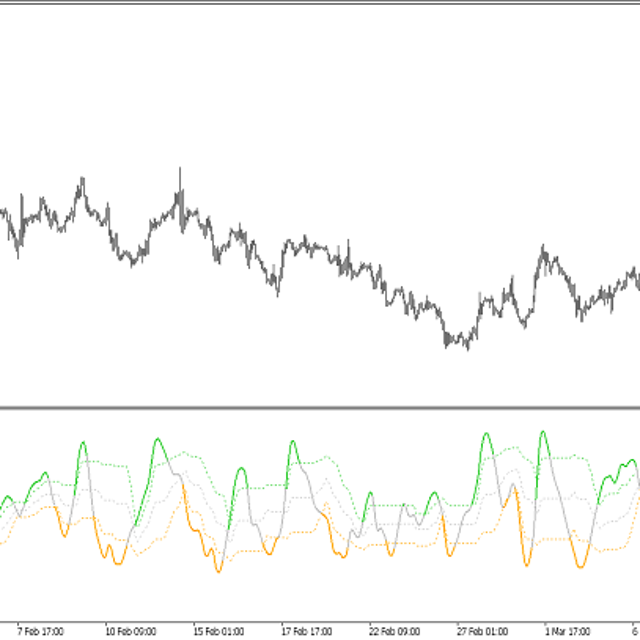Click the green oscillator peak above 17 Feb 17:00

291,443
